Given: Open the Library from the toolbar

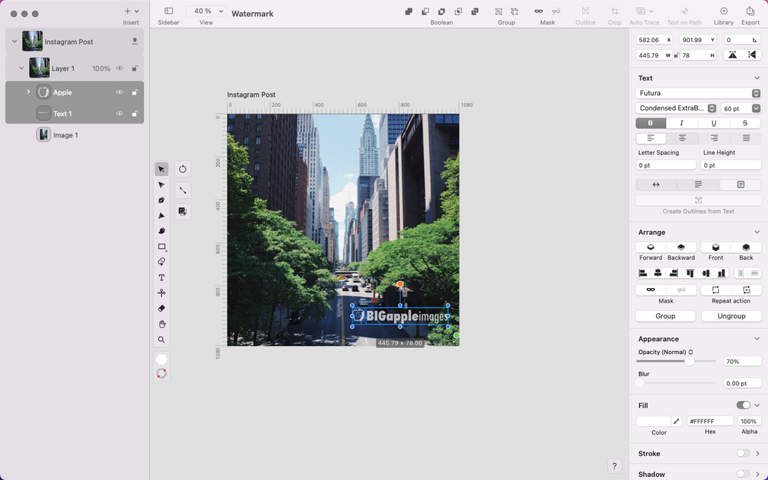Looking at the screenshot, I should click(x=723, y=11).
